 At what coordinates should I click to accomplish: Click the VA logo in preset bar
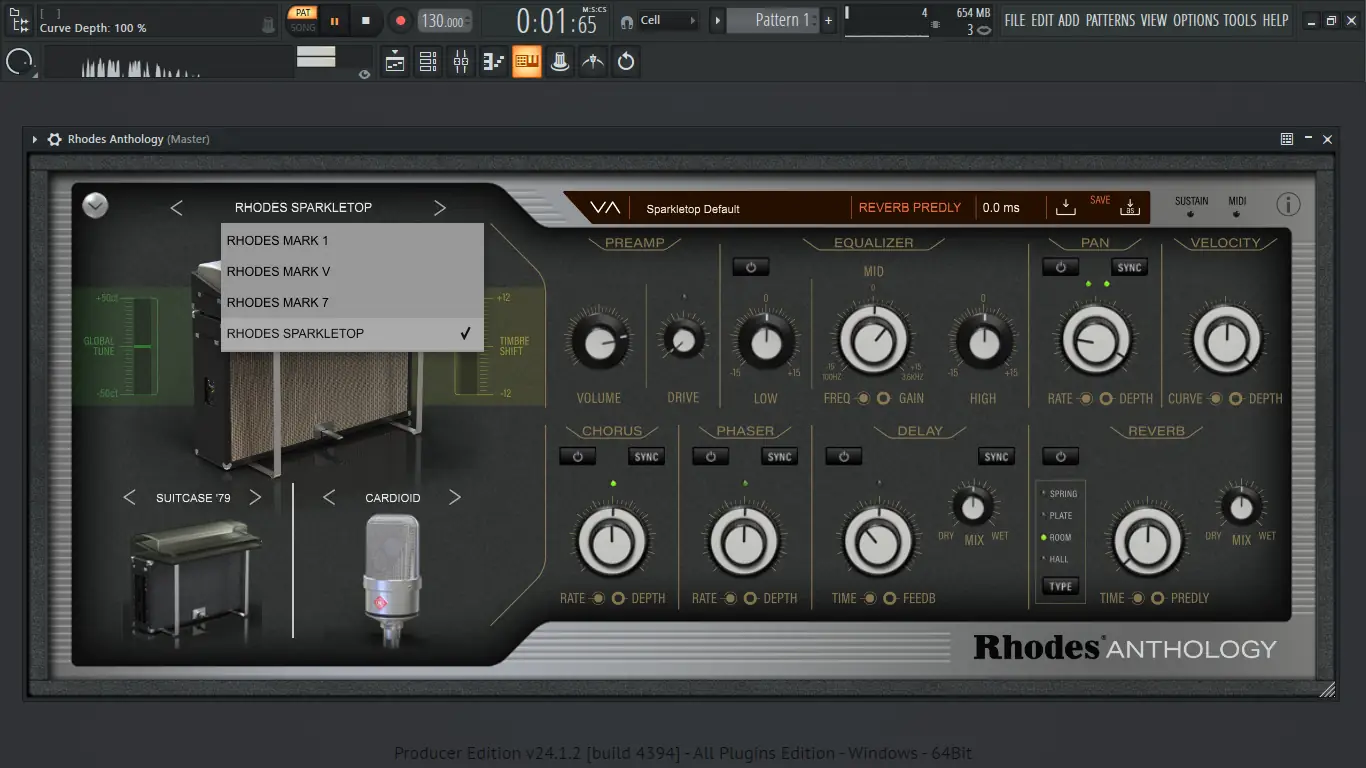(x=605, y=208)
